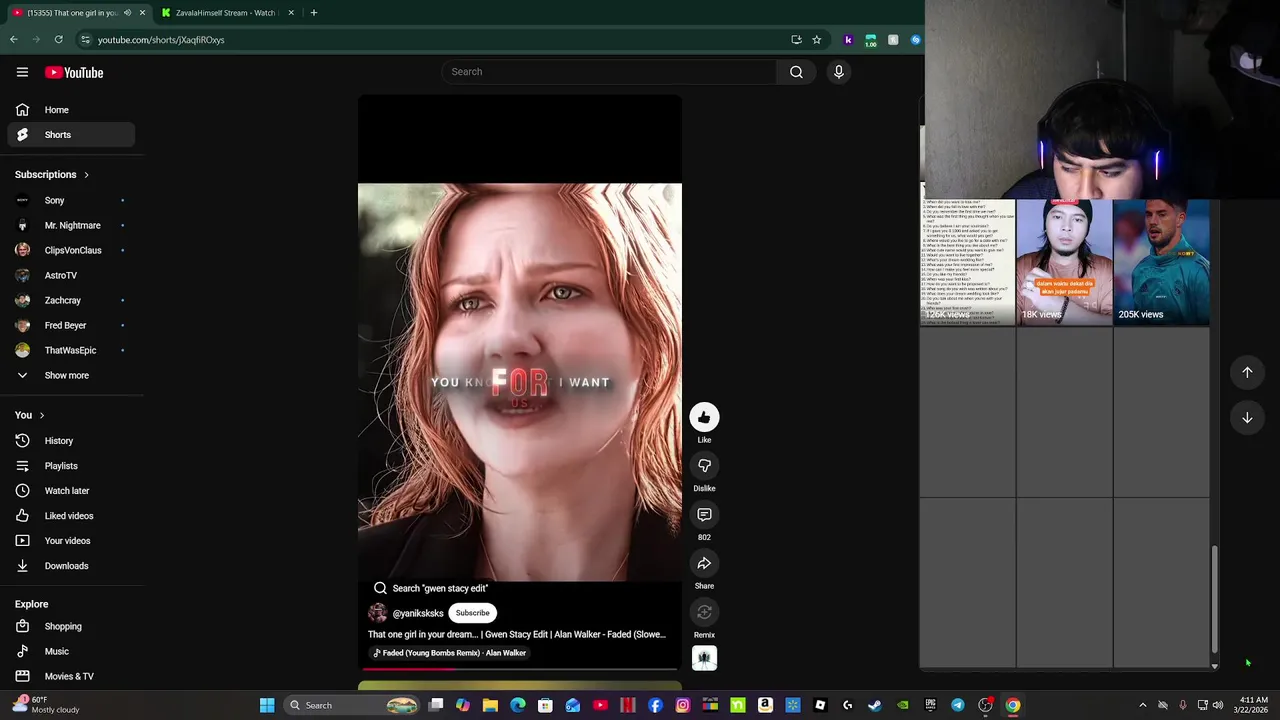Bookmark this page with the star
Viewport: 1280px width, 720px height.
[816, 40]
